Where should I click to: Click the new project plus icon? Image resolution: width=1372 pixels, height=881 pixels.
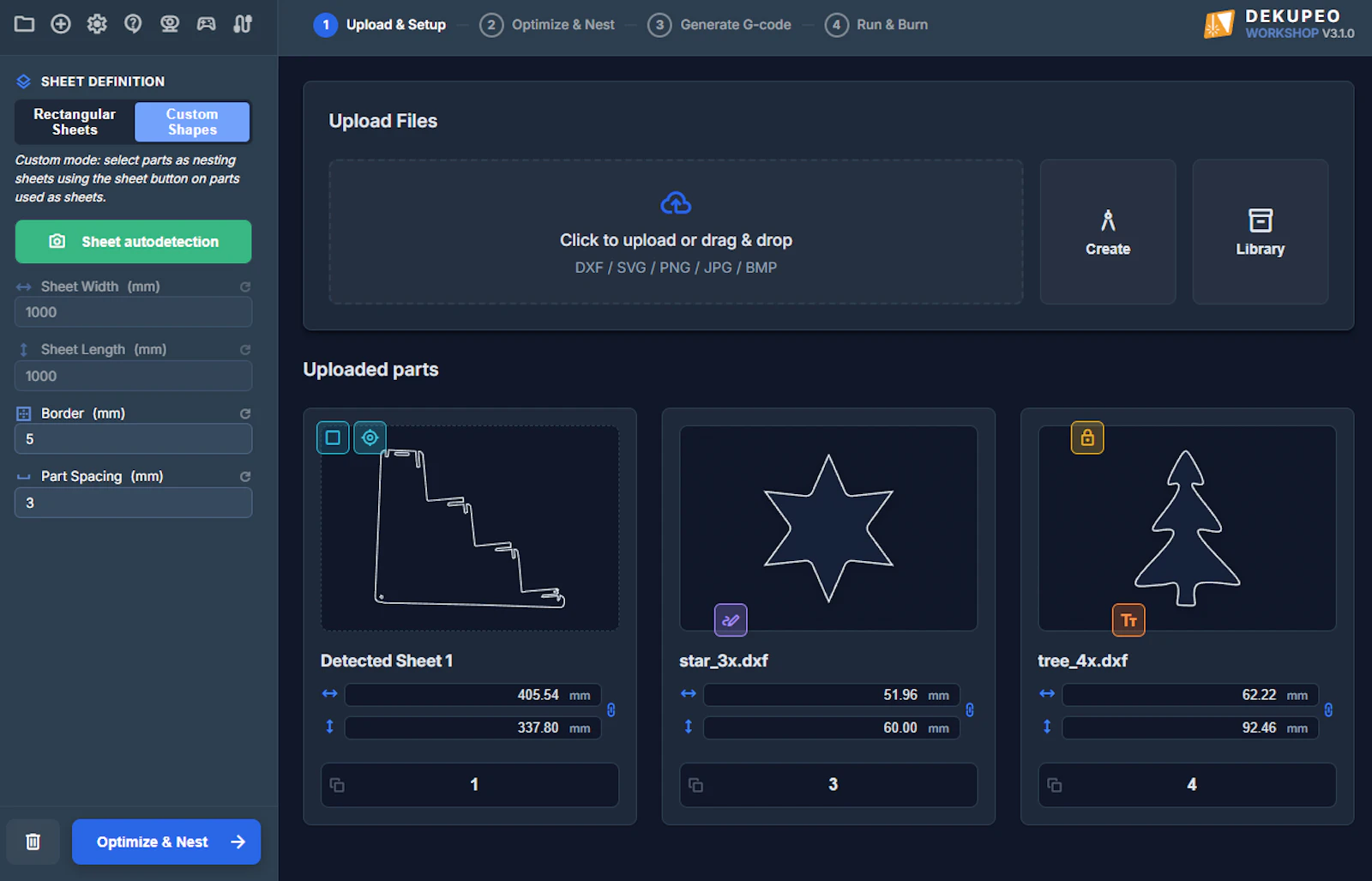tap(61, 24)
